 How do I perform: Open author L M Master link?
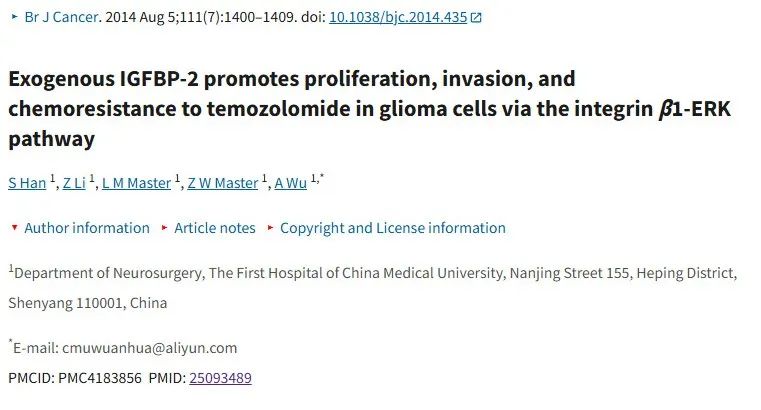tap(136, 183)
